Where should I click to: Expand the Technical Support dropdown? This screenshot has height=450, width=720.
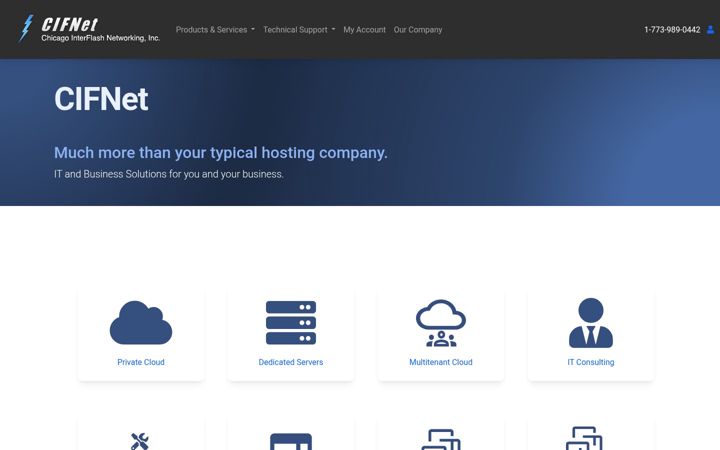[x=299, y=29]
